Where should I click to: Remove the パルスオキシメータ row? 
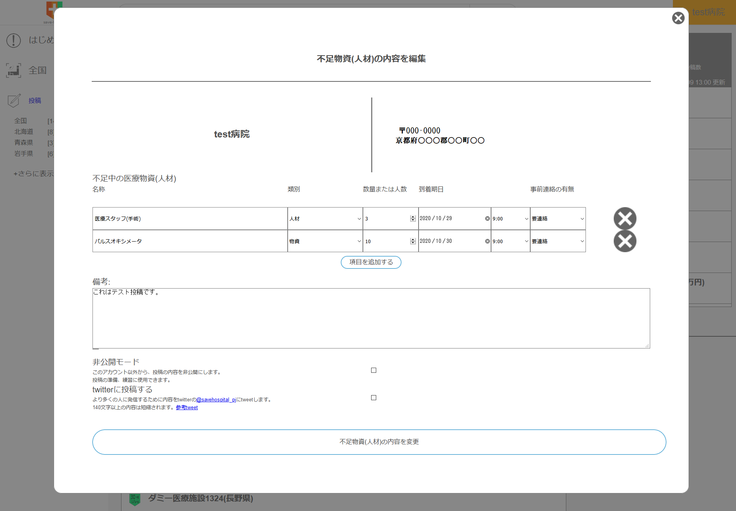[x=625, y=241]
